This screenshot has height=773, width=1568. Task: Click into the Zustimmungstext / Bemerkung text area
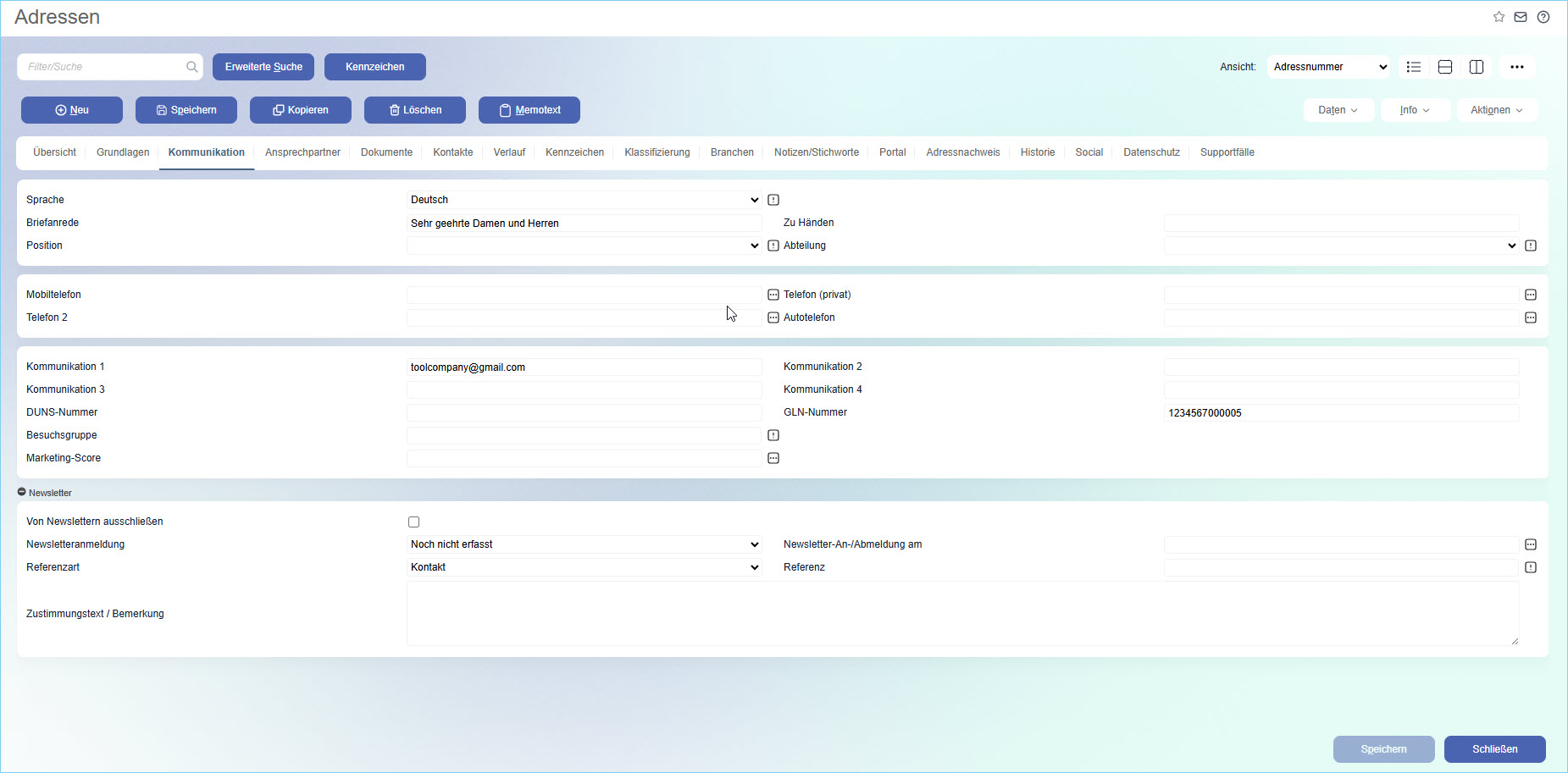(x=962, y=614)
